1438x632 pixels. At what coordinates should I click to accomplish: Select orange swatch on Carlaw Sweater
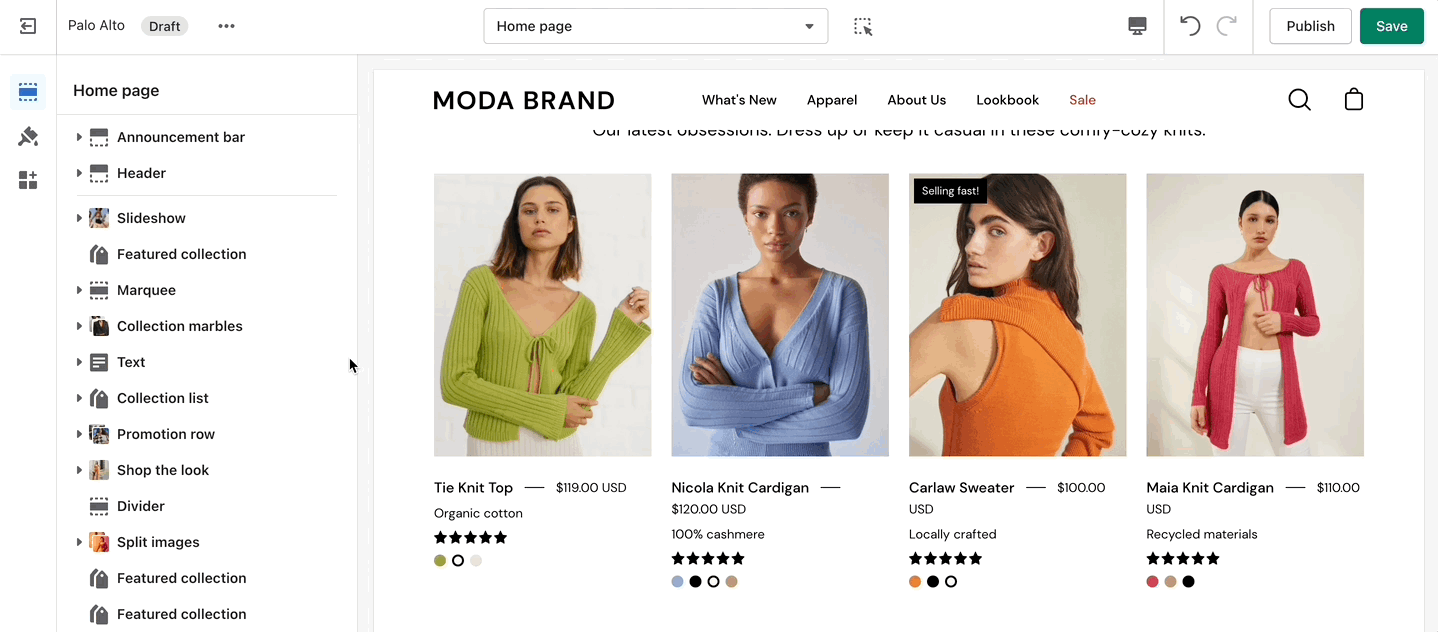point(915,581)
